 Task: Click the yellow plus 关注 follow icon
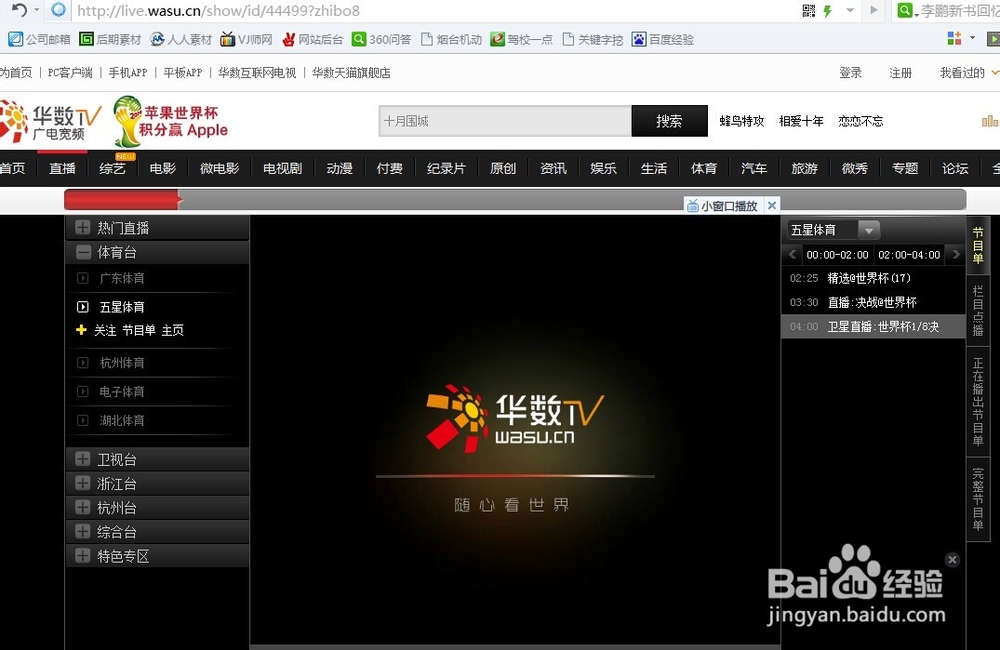81,330
